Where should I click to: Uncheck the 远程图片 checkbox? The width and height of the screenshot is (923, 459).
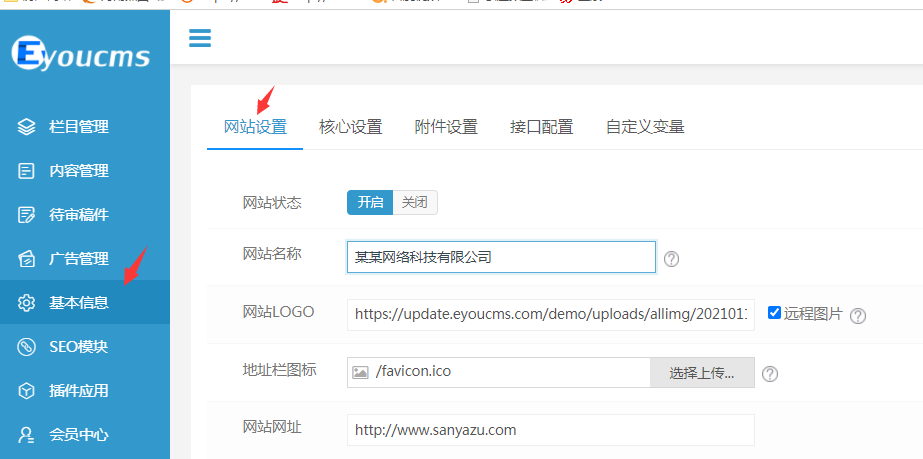[x=774, y=312]
